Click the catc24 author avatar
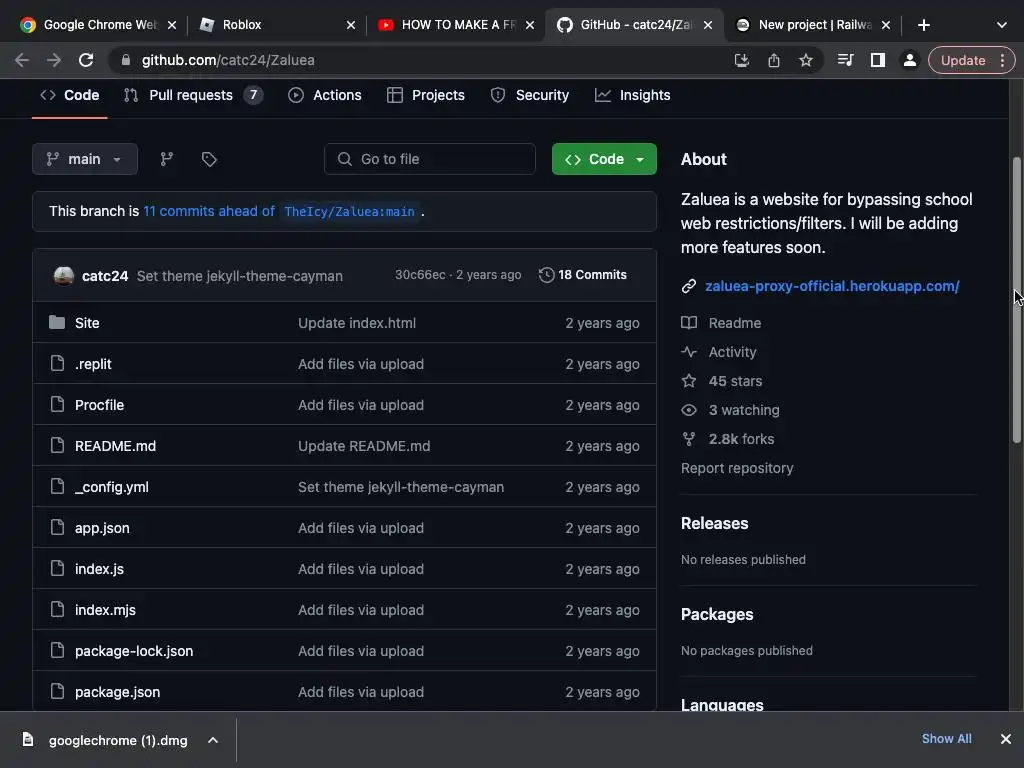 (63, 276)
